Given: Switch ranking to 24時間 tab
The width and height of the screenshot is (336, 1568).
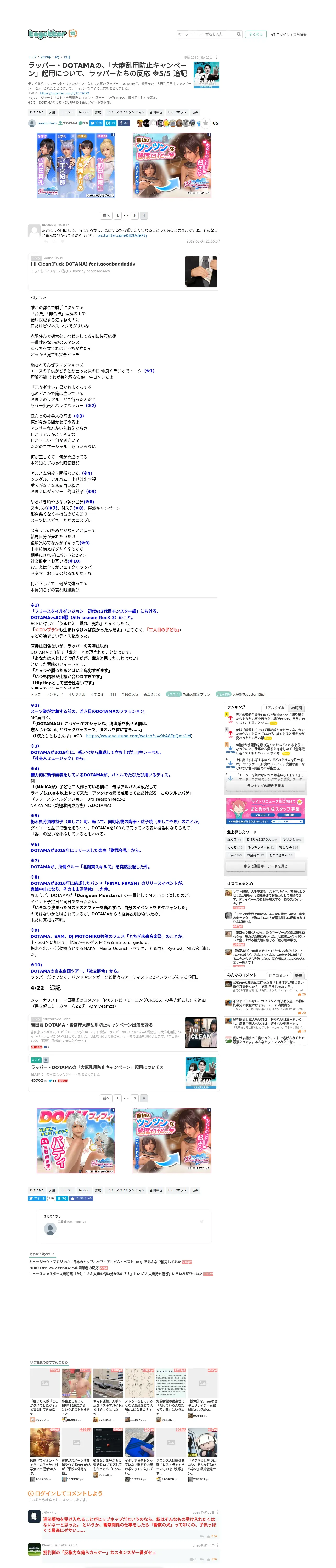Looking at the screenshot, I should click(x=296, y=708).
